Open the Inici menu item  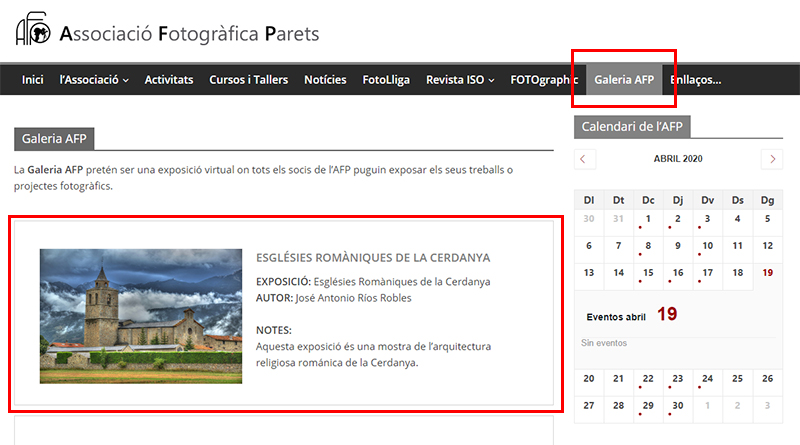33,80
